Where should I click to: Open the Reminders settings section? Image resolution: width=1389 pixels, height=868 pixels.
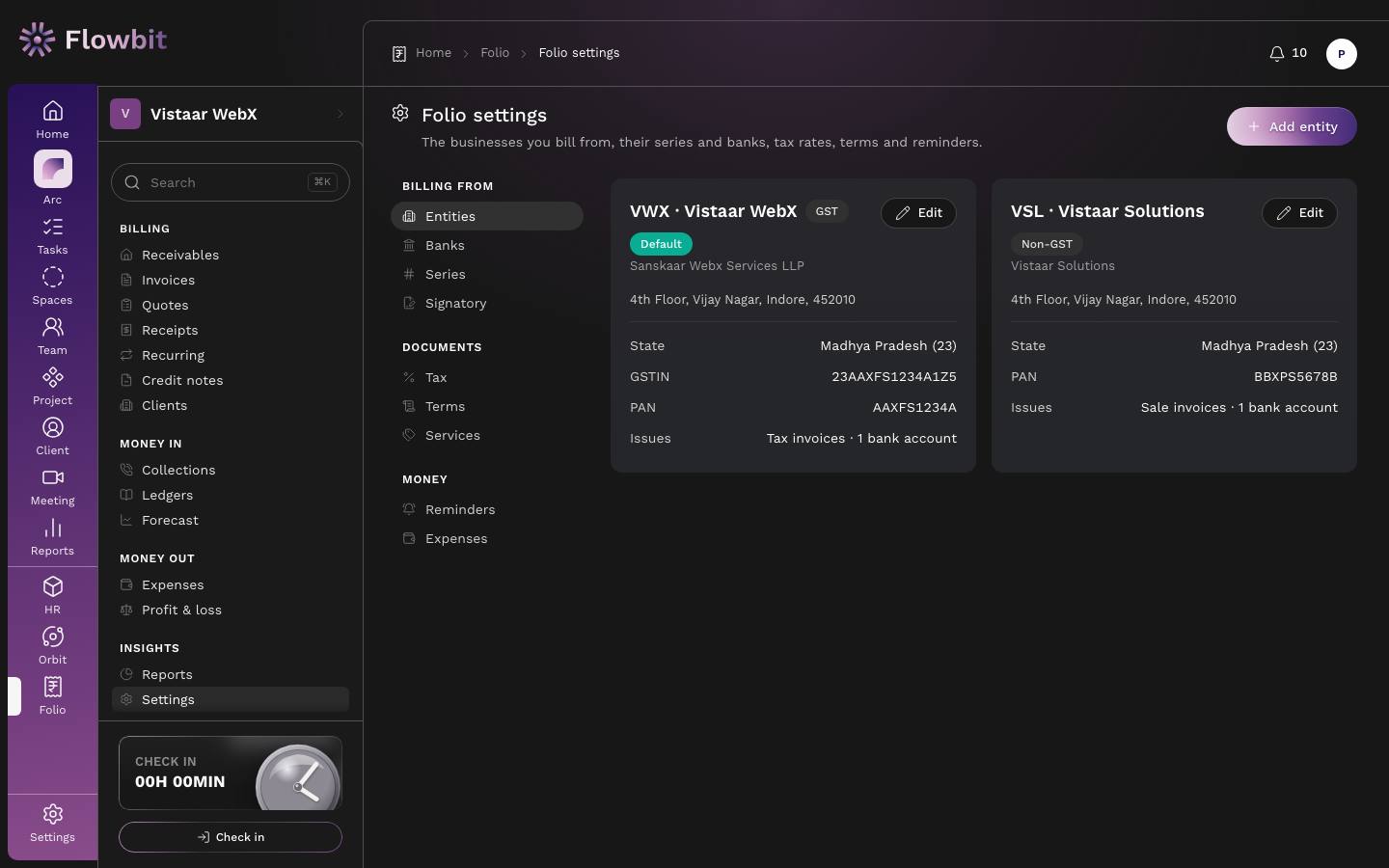[x=487, y=509]
